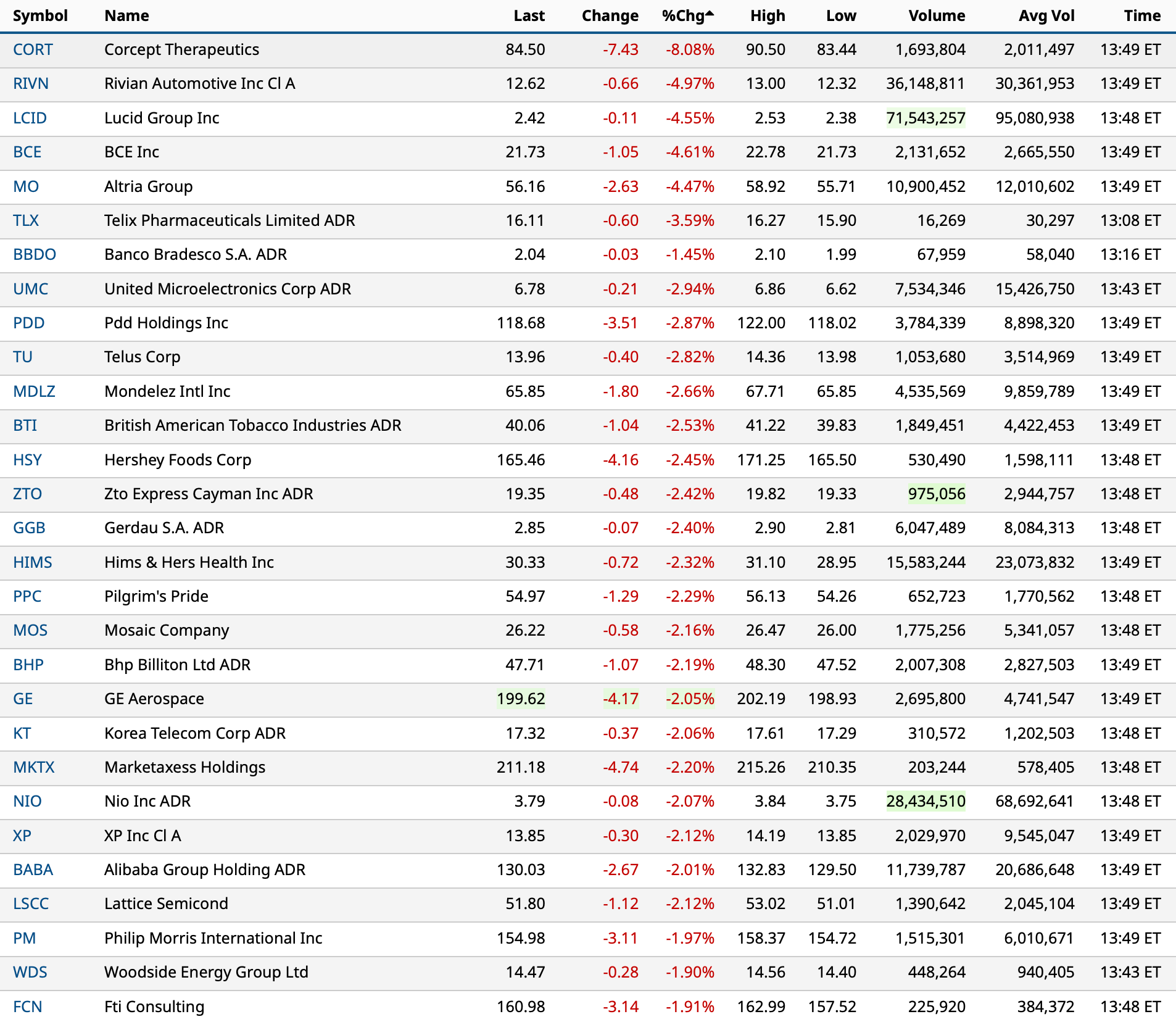Click GE Aerospace highlighted last price 199.62
The width and height of the screenshot is (1176, 1022).
(521, 699)
